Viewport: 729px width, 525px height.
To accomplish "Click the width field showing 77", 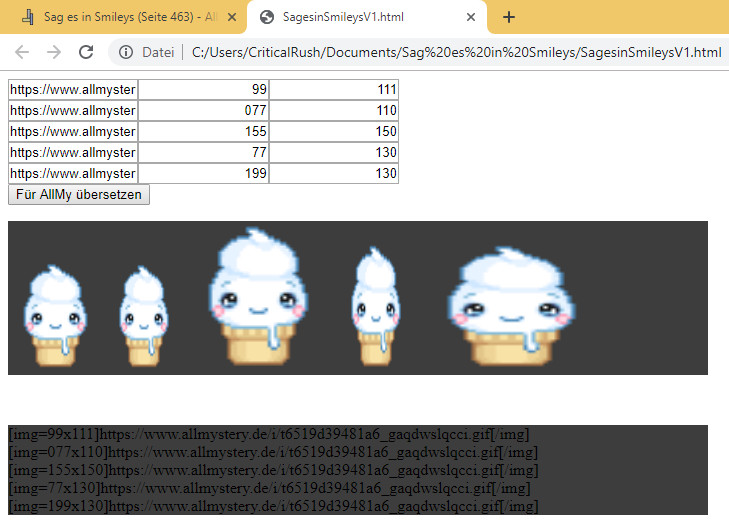I will (x=204, y=152).
